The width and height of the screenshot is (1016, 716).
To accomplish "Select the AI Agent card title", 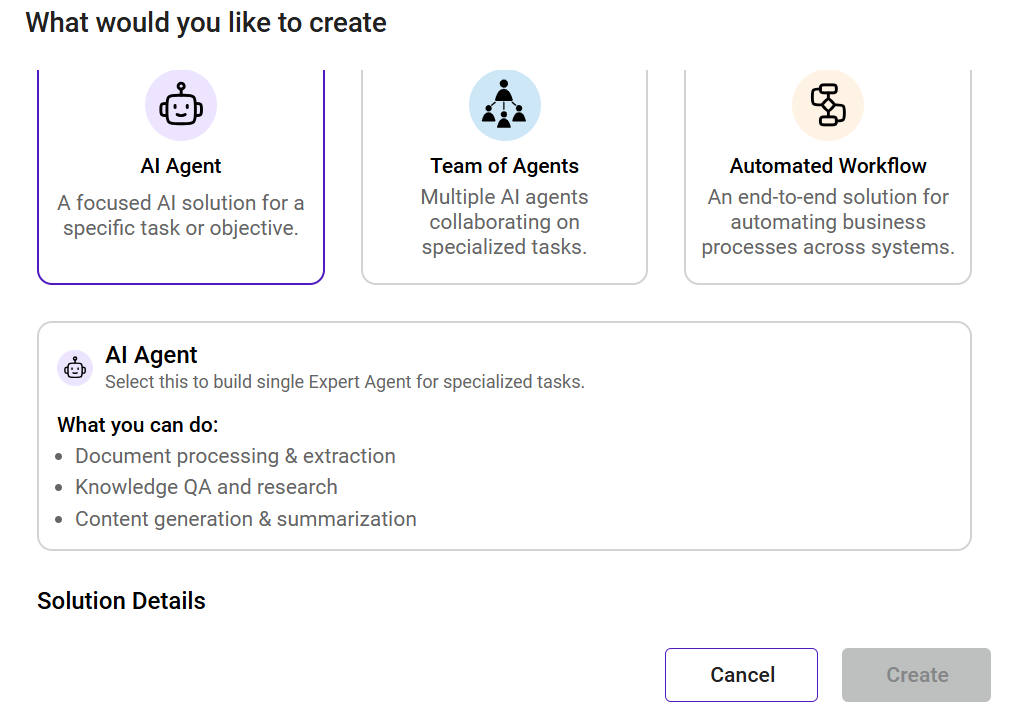I will tap(181, 166).
